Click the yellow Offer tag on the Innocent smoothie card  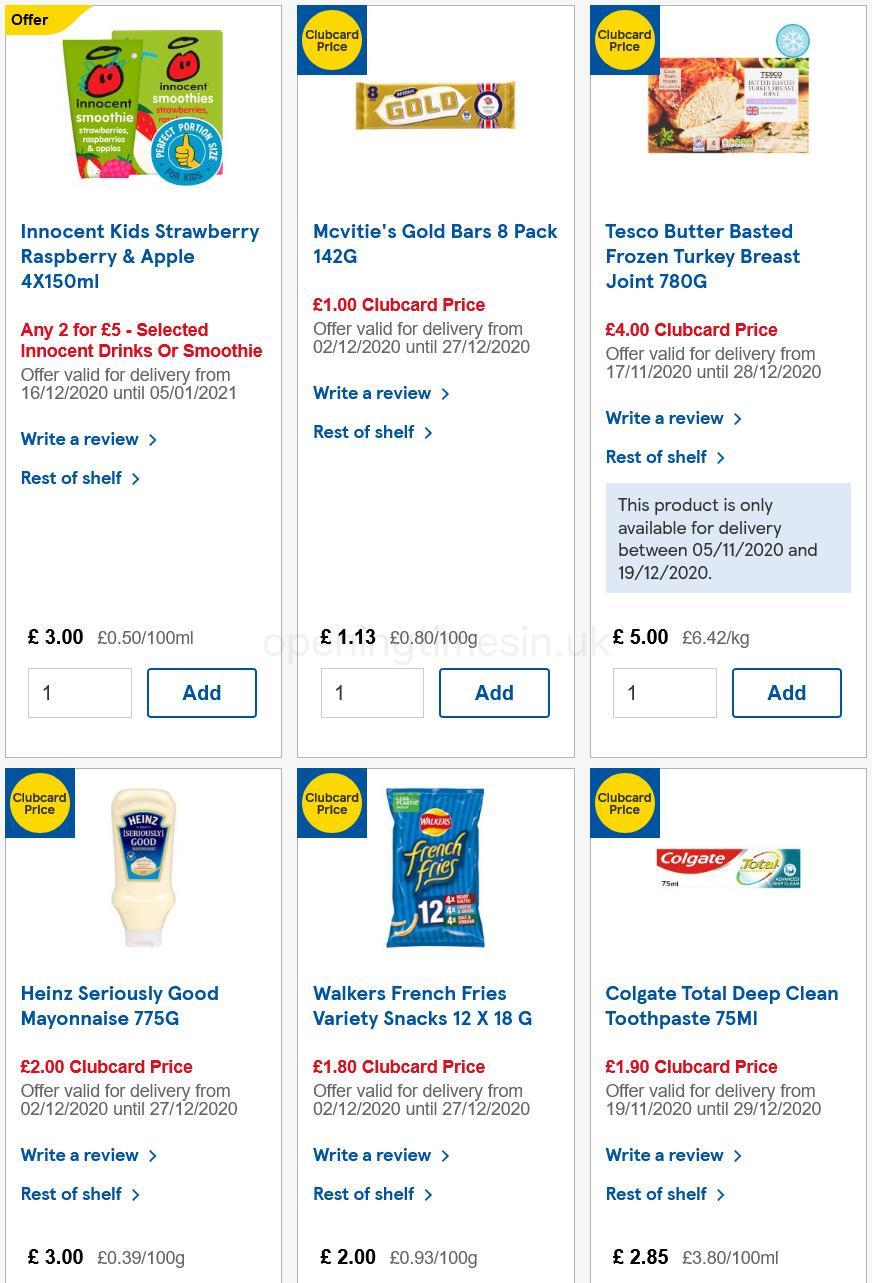pos(30,19)
